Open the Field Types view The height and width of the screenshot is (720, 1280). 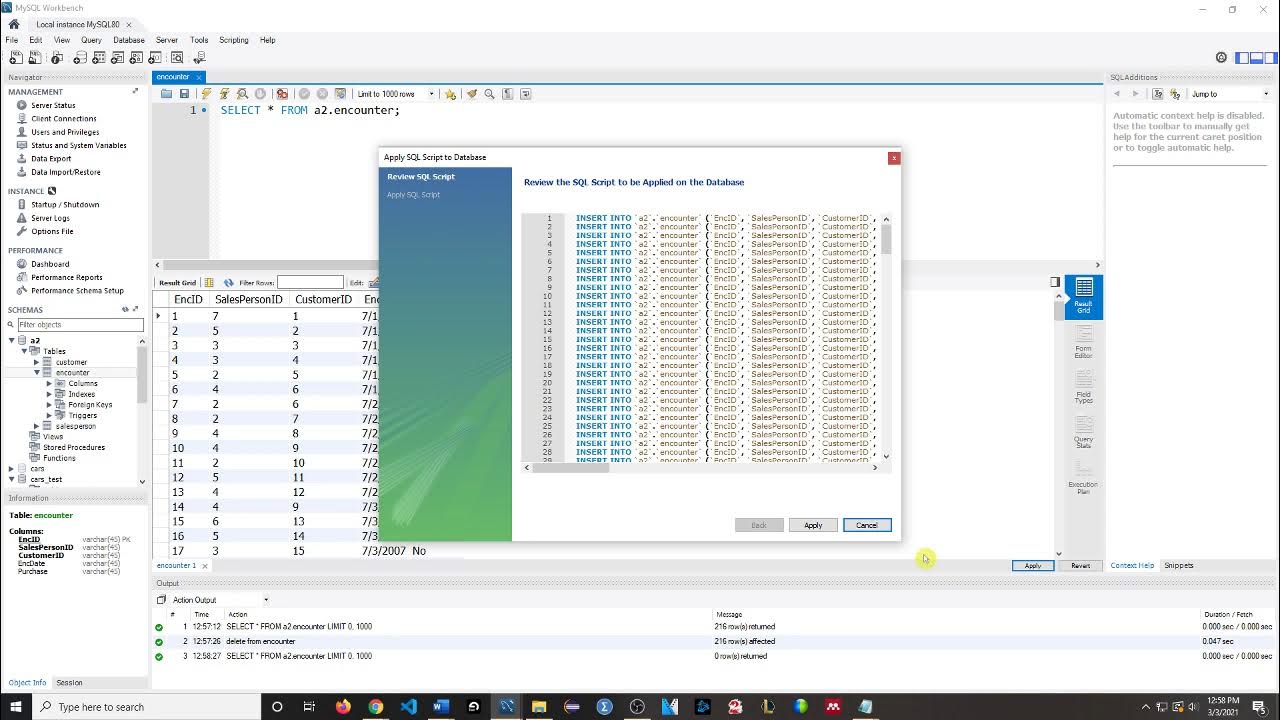[x=1083, y=387]
